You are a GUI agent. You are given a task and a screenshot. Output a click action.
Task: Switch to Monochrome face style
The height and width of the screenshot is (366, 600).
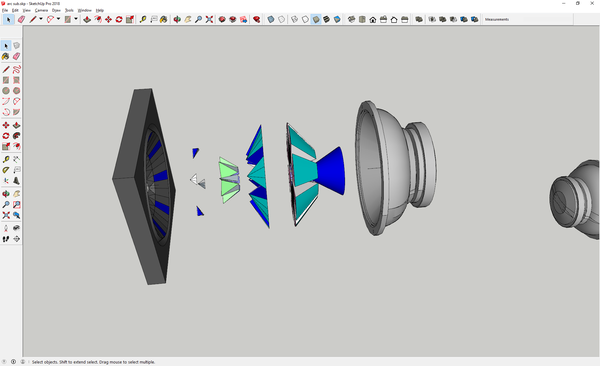(337, 19)
